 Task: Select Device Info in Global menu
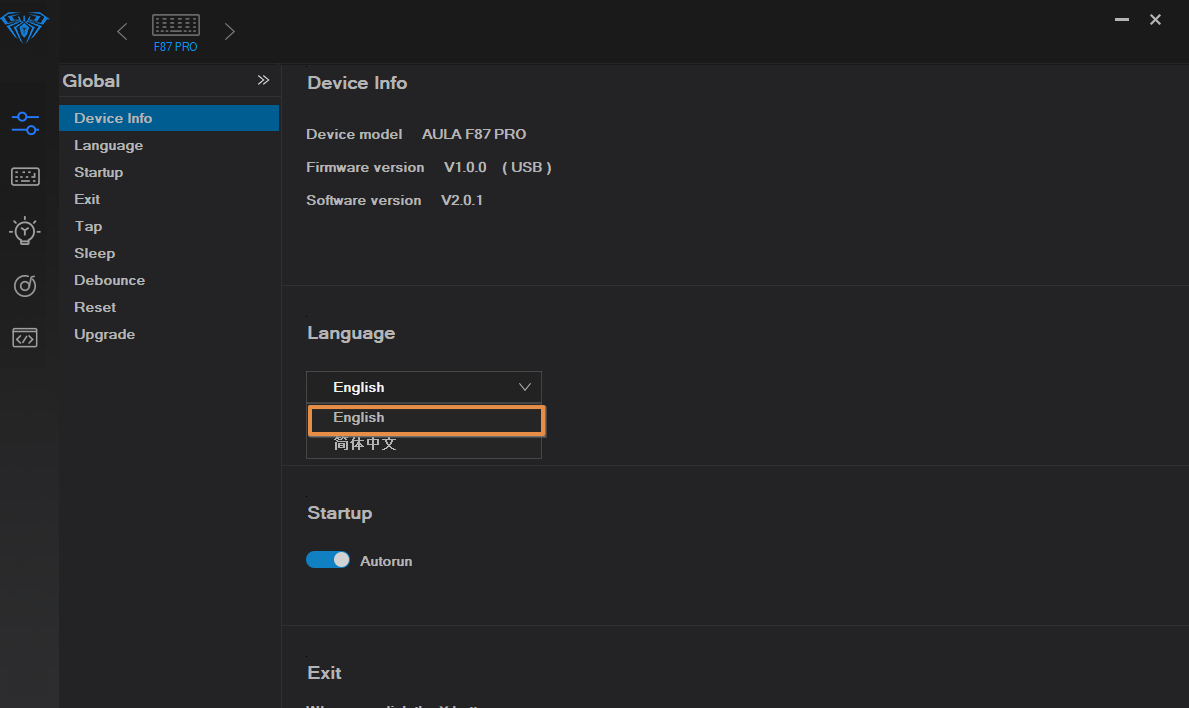[169, 118]
